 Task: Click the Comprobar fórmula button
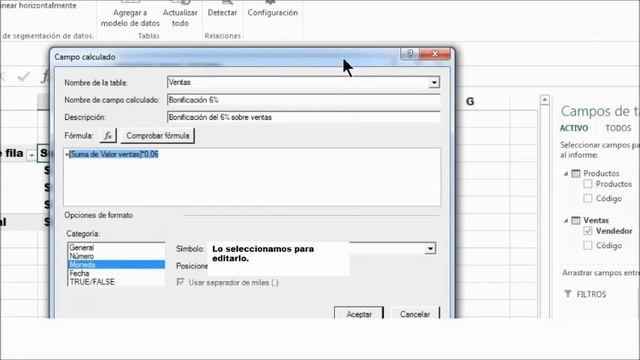click(x=158, y=136)
